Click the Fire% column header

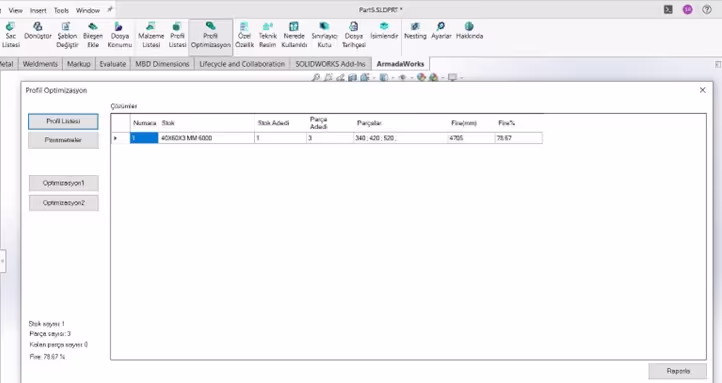[518, 123]
